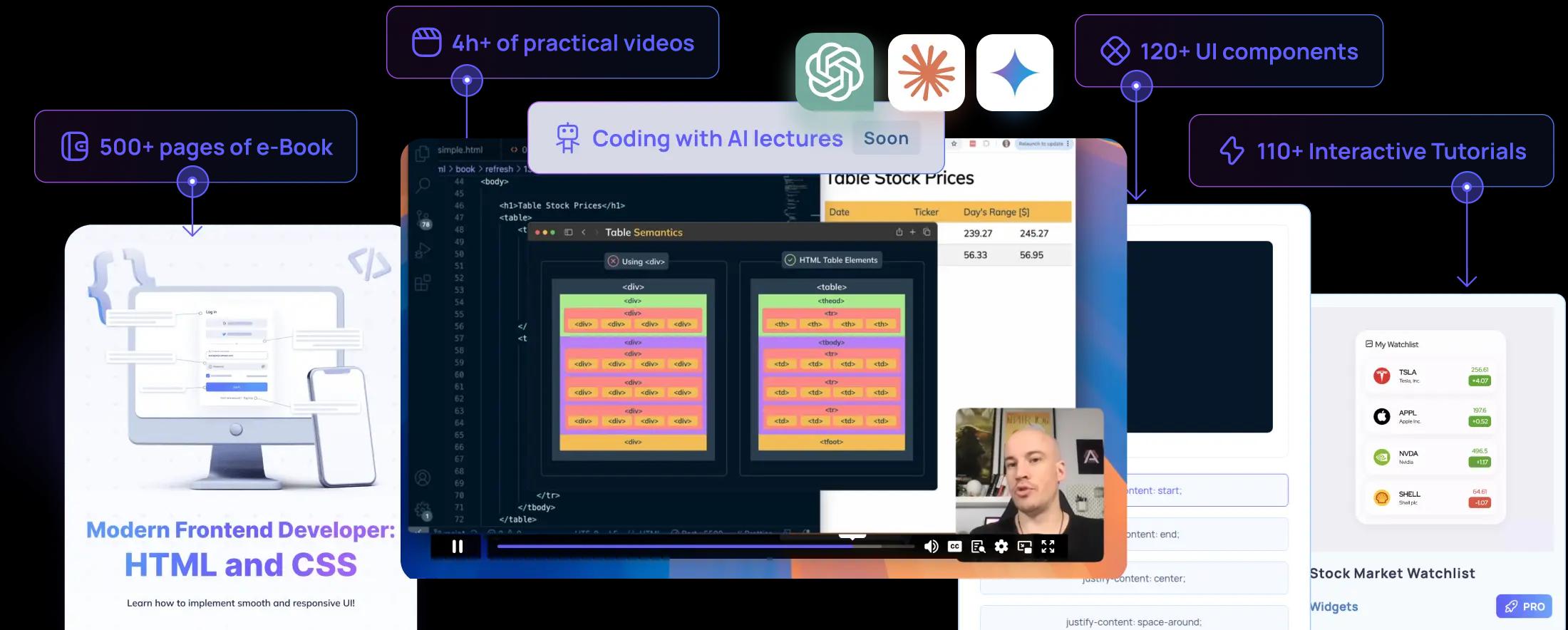
Task: Click the 239.27 value in the stock table
Action: [x=978, y=233]
